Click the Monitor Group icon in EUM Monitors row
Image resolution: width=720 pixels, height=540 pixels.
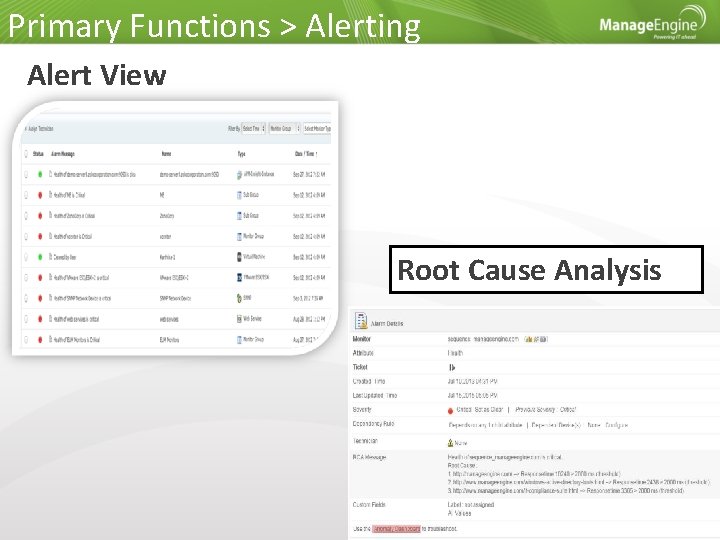pos(239,340)
